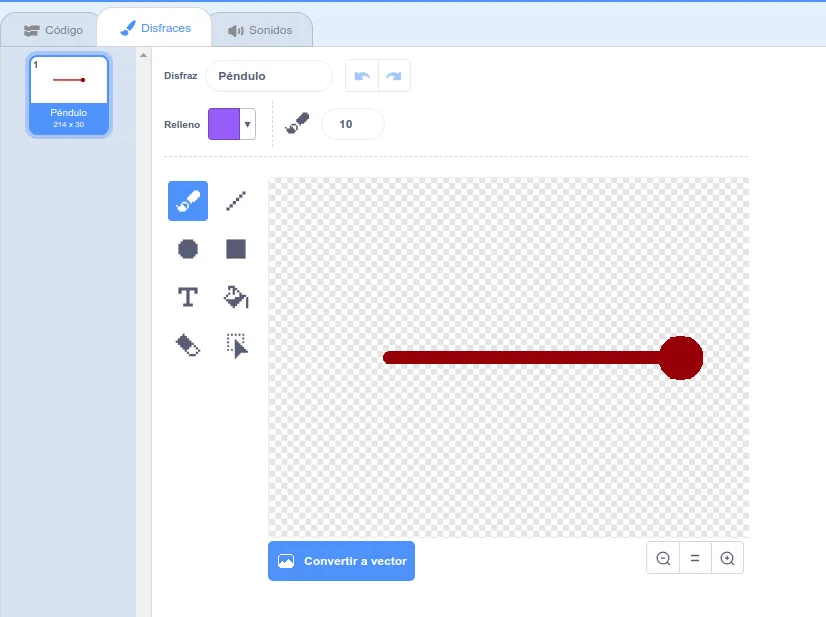Select the Rectangle tool
The image size is (826, 617).
coord(235,249)
